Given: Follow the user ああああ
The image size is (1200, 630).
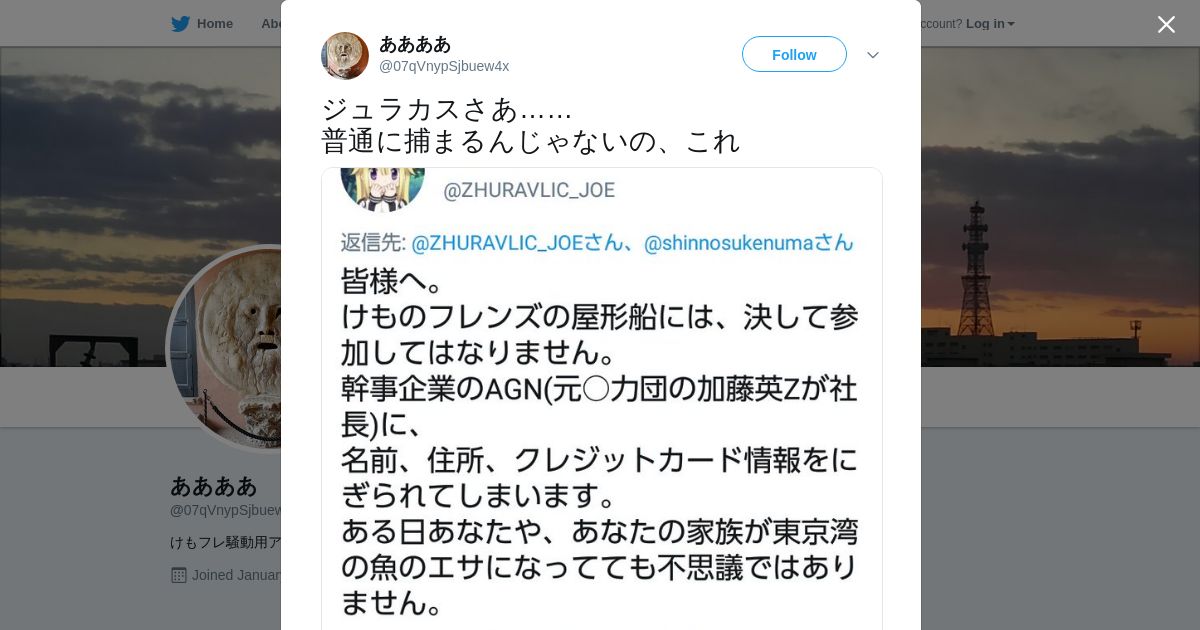Looking at the screenshot, I should tap(794, 54).
